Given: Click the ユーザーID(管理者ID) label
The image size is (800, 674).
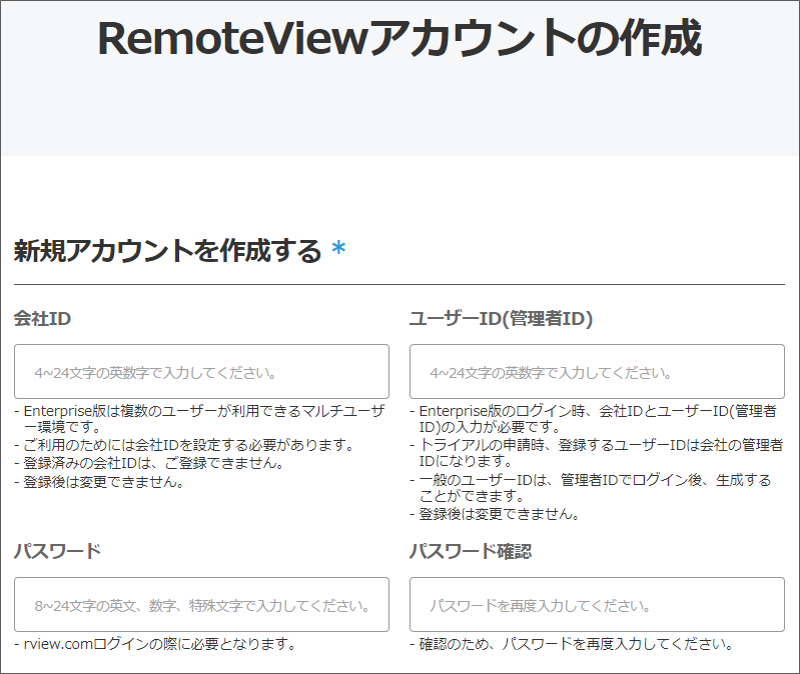Looking at the screenshot, I should coord(501,318).
